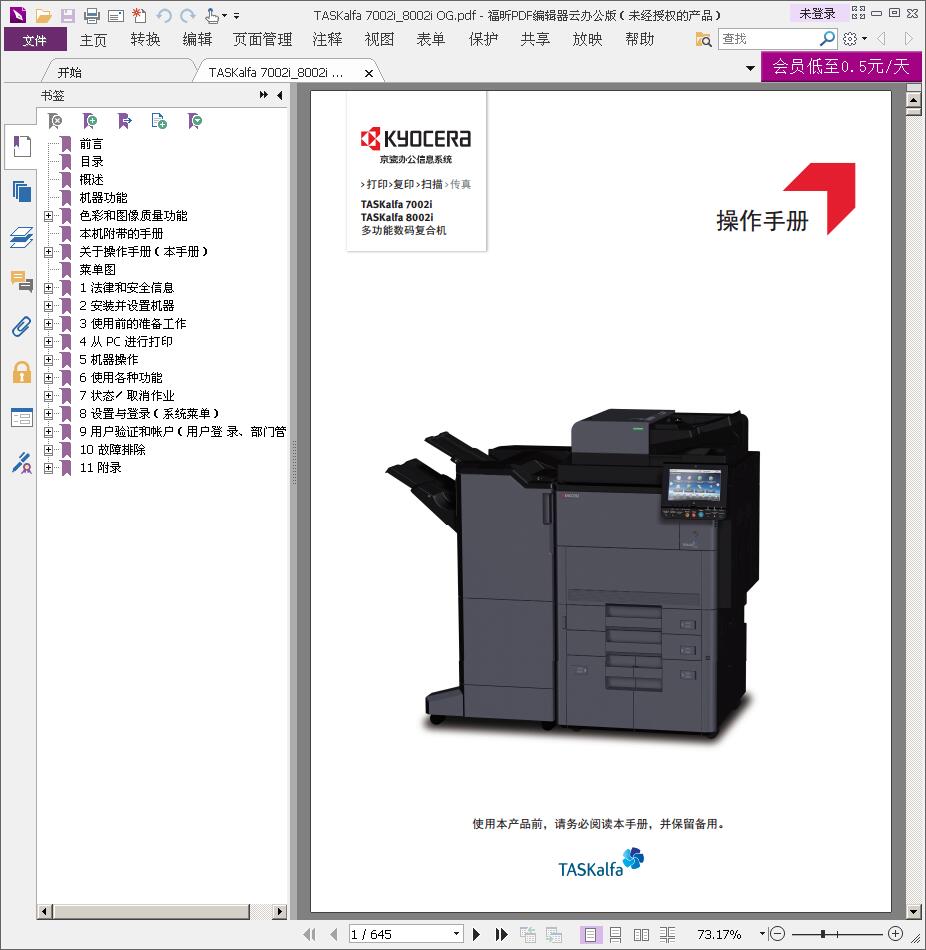Click the zoom in plus button
This screenshot has width=926, height=950.
895,934
